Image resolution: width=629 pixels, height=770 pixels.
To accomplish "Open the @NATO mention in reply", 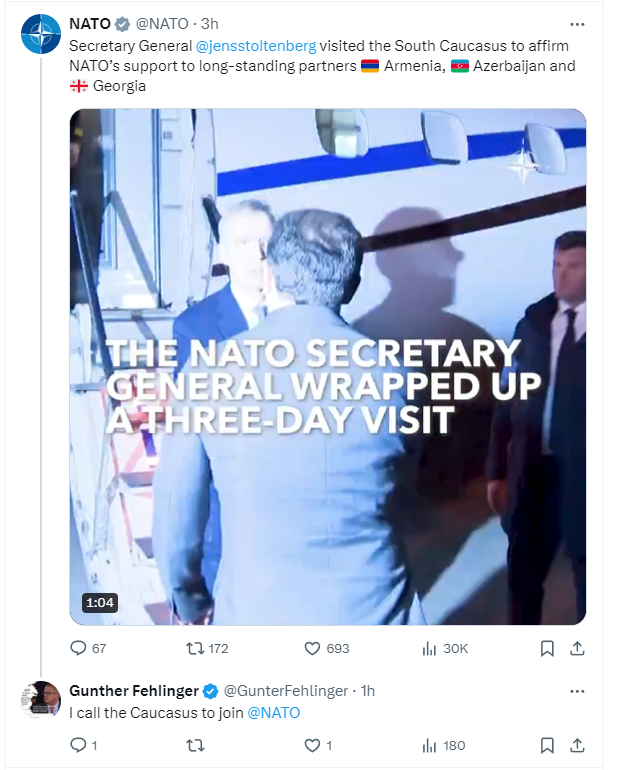I will [x=273, y=713].
